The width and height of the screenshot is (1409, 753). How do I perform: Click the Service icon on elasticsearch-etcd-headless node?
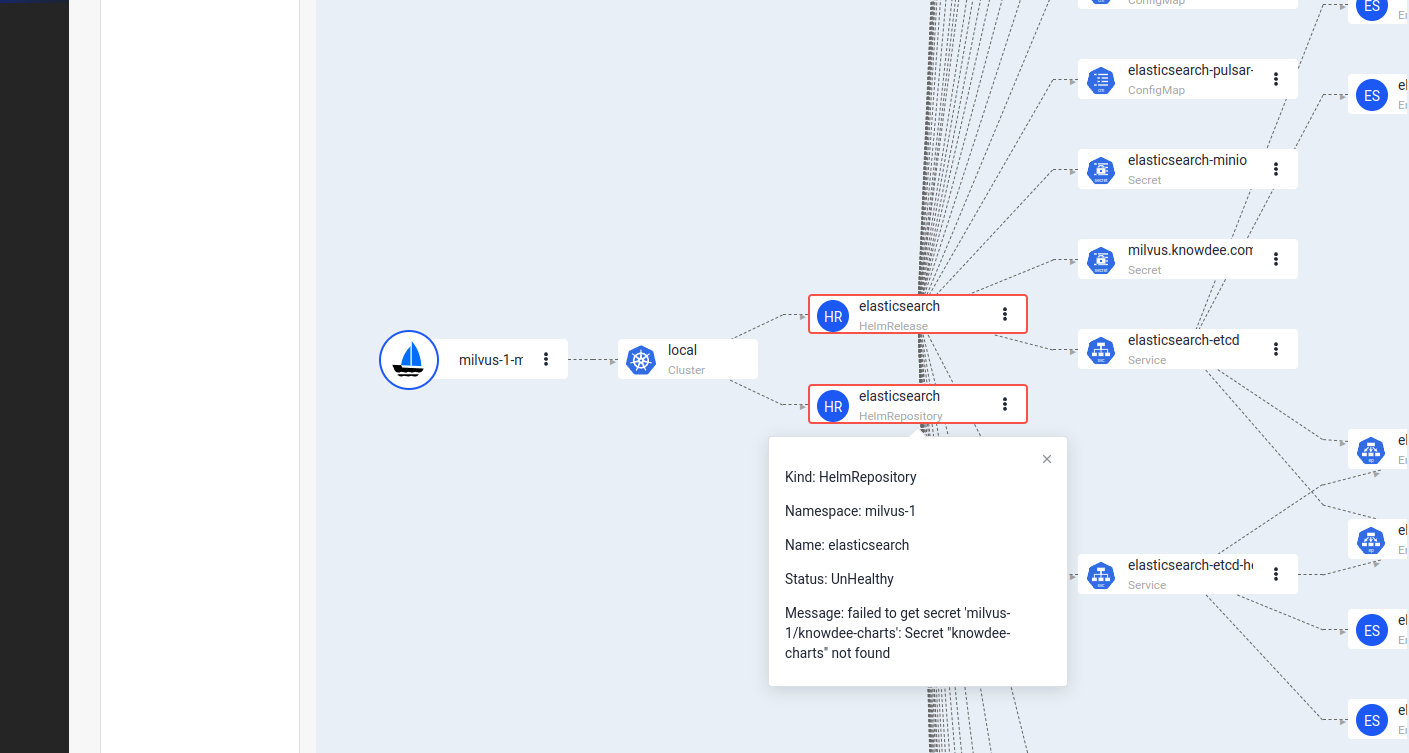coord(1100,574)
